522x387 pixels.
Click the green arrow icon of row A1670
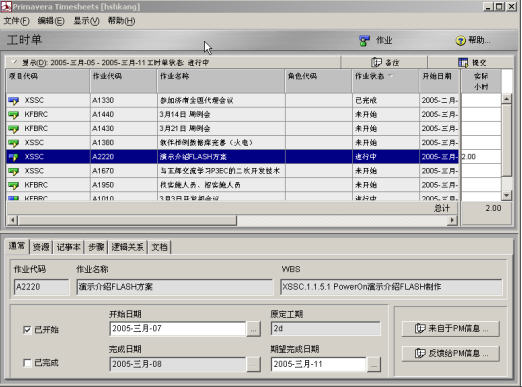click(14, 171)
